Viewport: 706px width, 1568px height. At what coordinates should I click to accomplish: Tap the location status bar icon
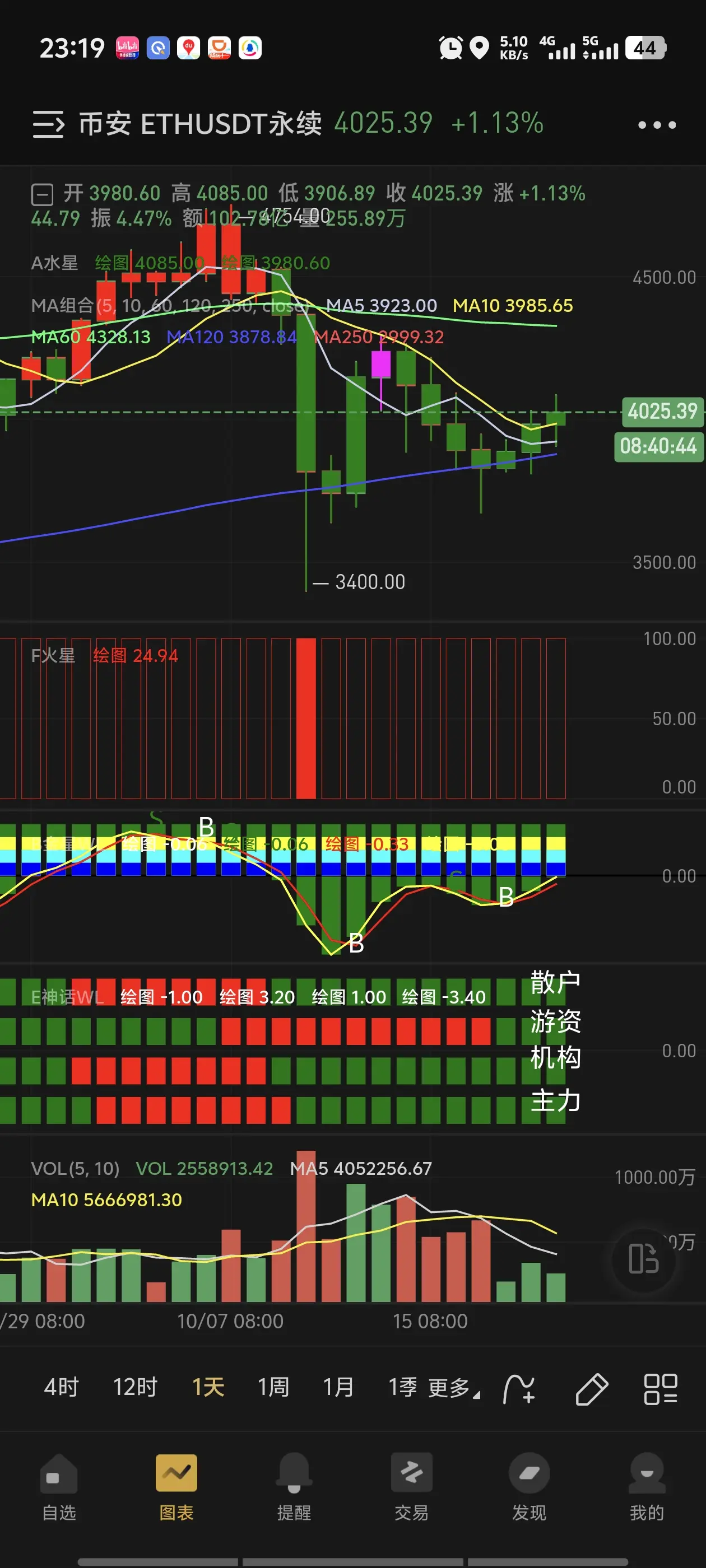(x=480, y=48)
